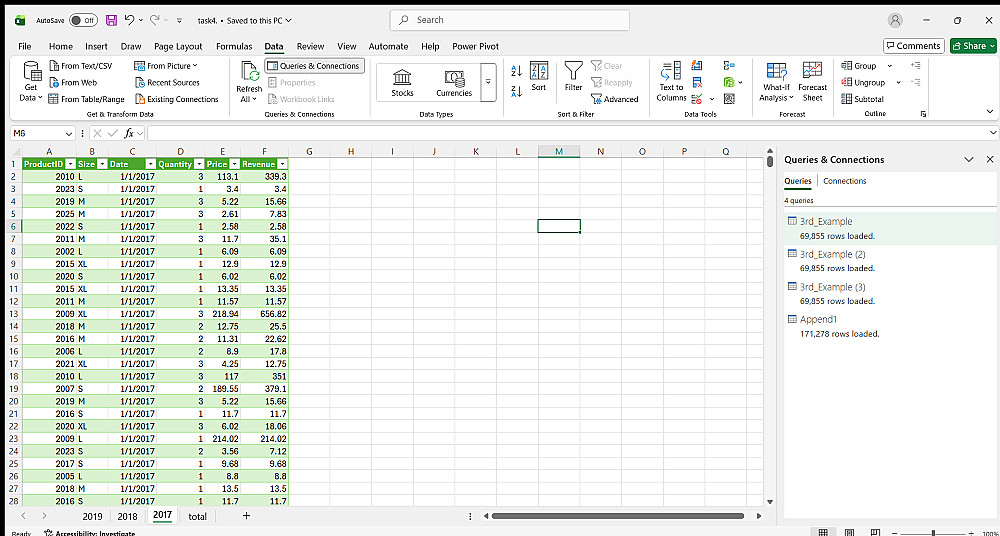Viewport: 1000px width, 536px height.
Task: Expand the Data Types gallery
Action: [489, 82]
